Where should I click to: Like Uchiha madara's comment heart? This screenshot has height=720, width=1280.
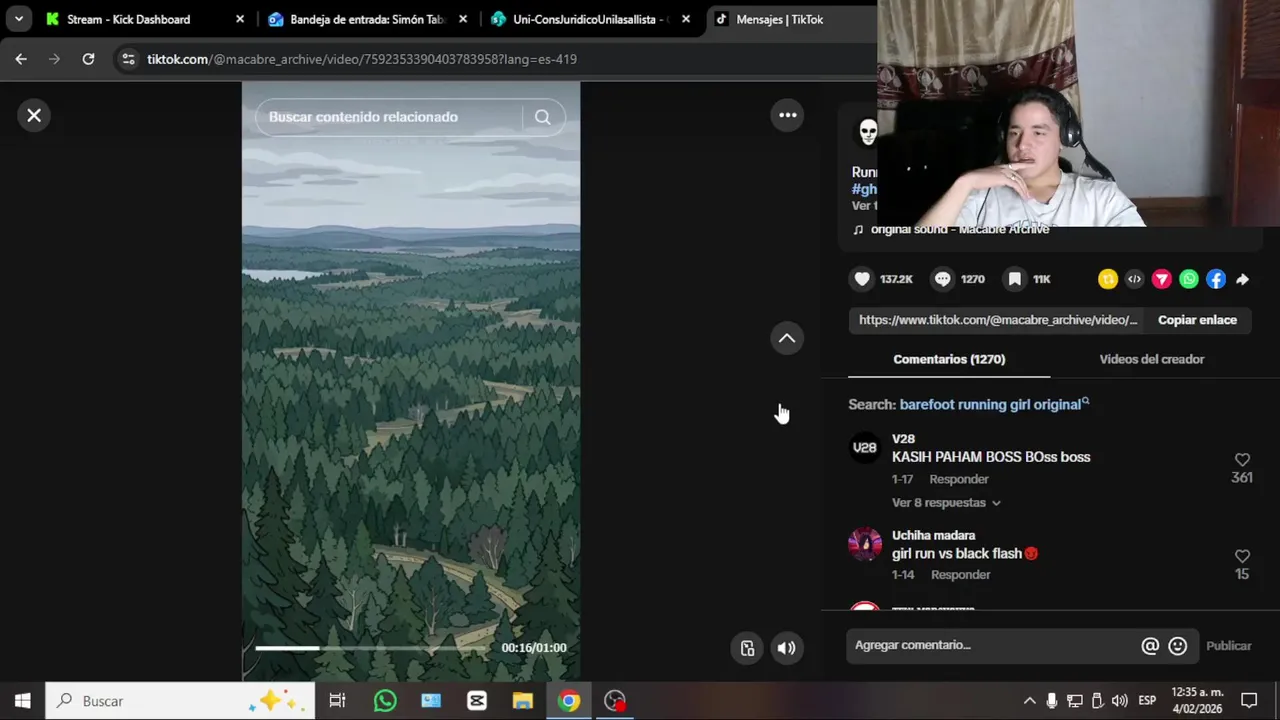pyautogui.click(x=1242, y=556)
